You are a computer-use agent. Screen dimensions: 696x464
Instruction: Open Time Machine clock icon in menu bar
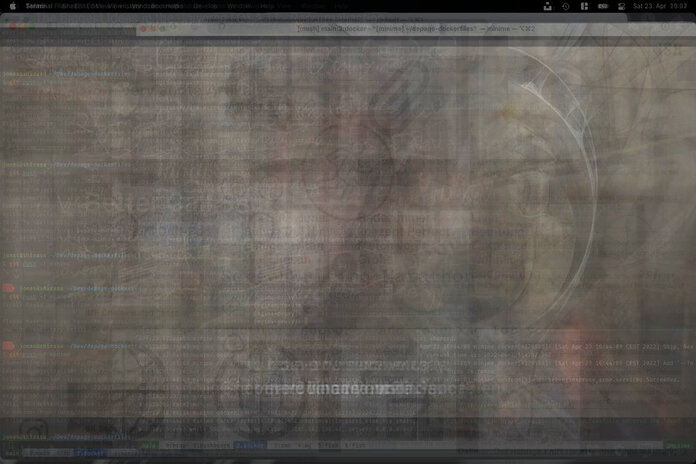pos(566,6)
